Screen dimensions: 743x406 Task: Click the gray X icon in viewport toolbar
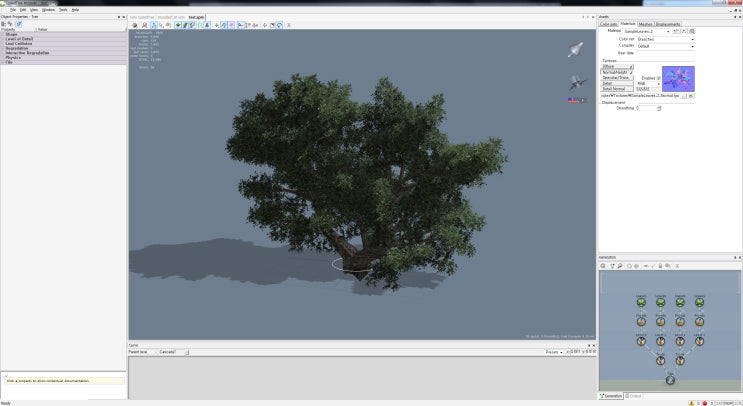[289, 25]
